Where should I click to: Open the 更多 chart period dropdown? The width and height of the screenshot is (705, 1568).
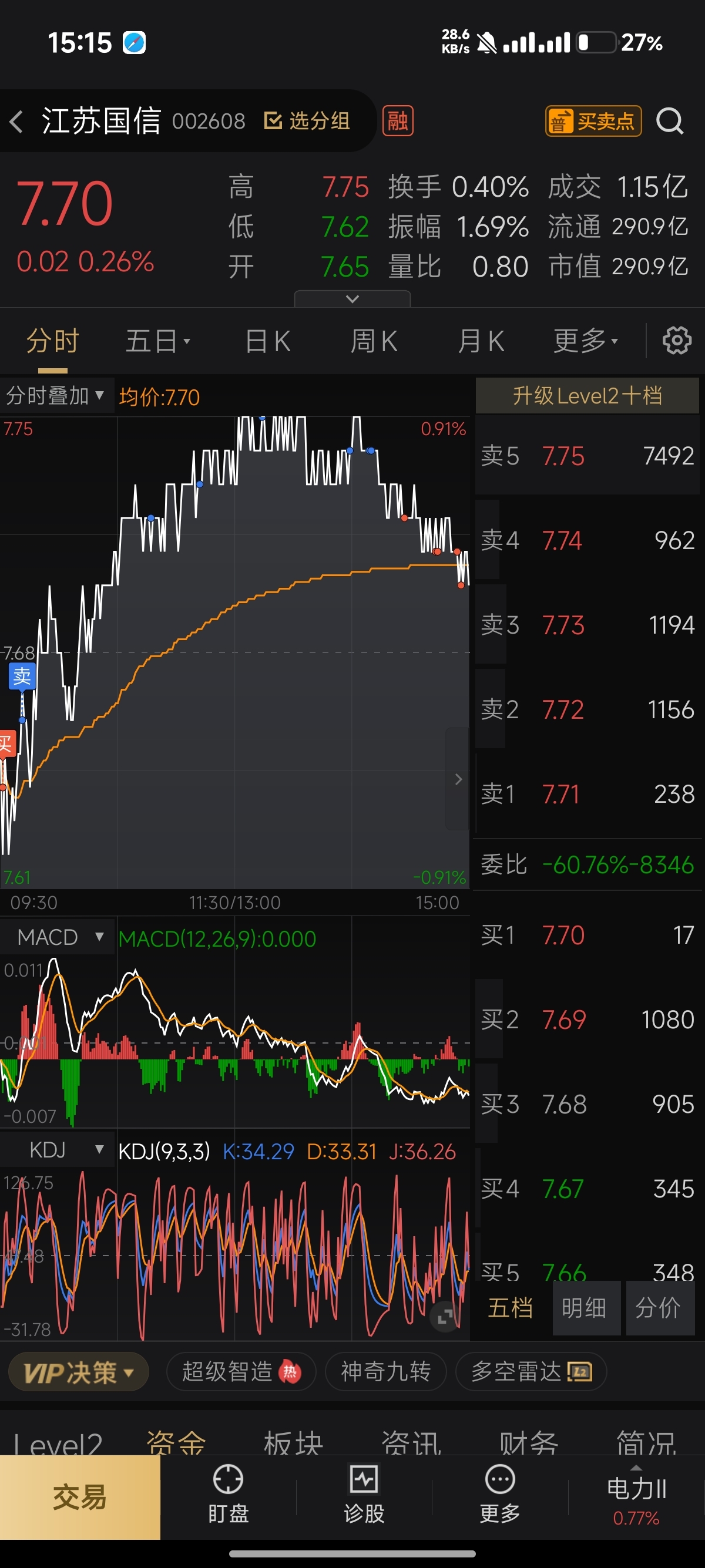pyautogui.click(x=585, y=341)
